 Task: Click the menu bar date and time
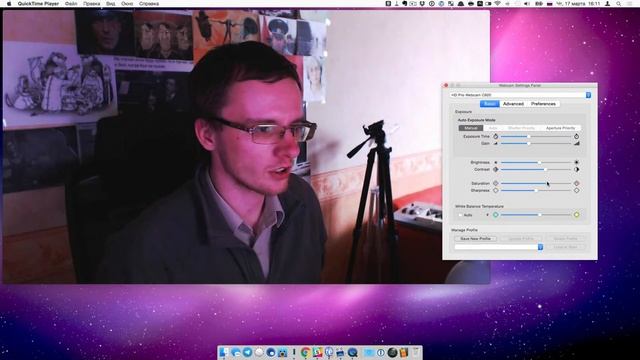[578, 3]
